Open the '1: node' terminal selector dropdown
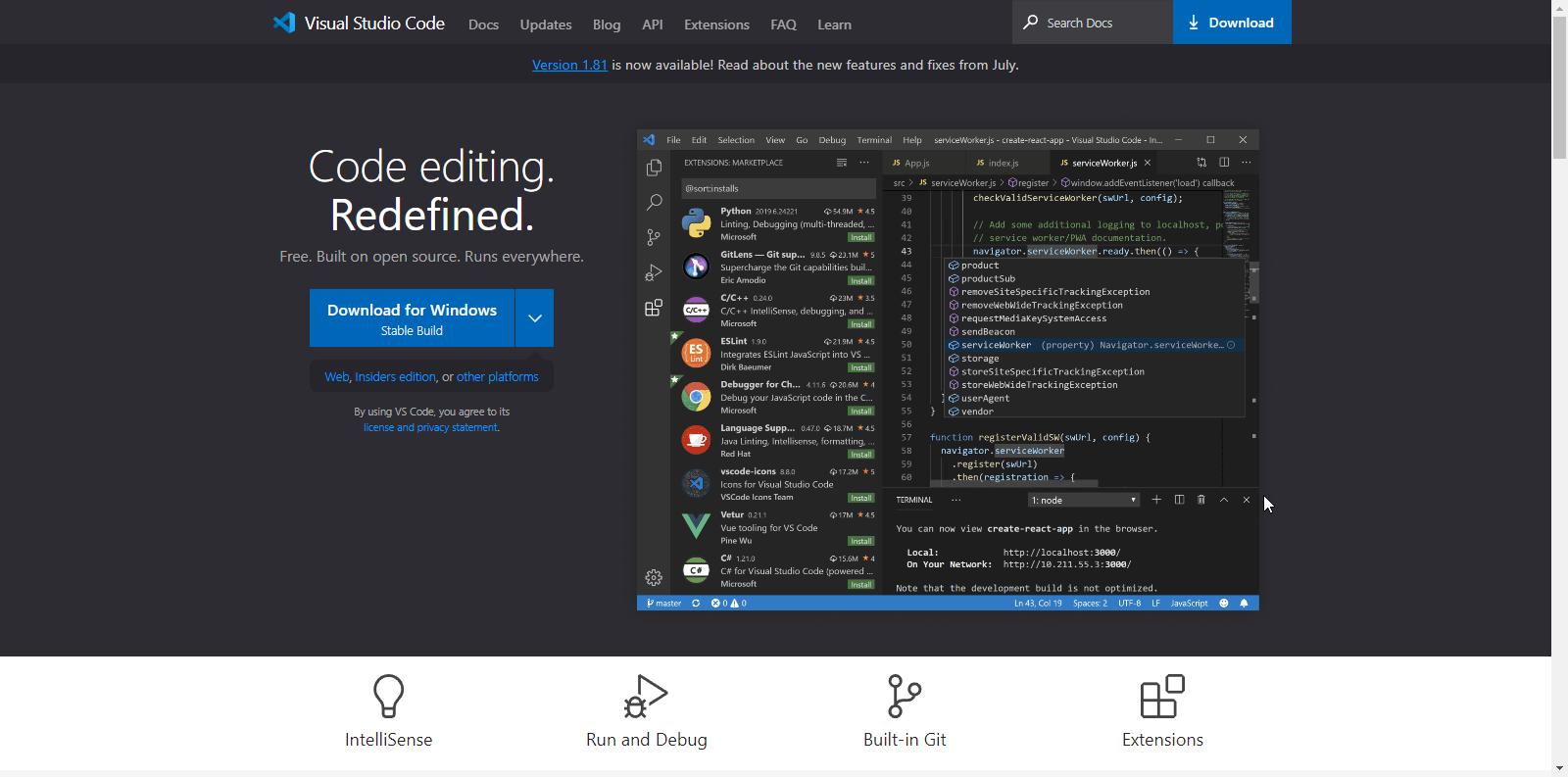 coord(1083,500)
